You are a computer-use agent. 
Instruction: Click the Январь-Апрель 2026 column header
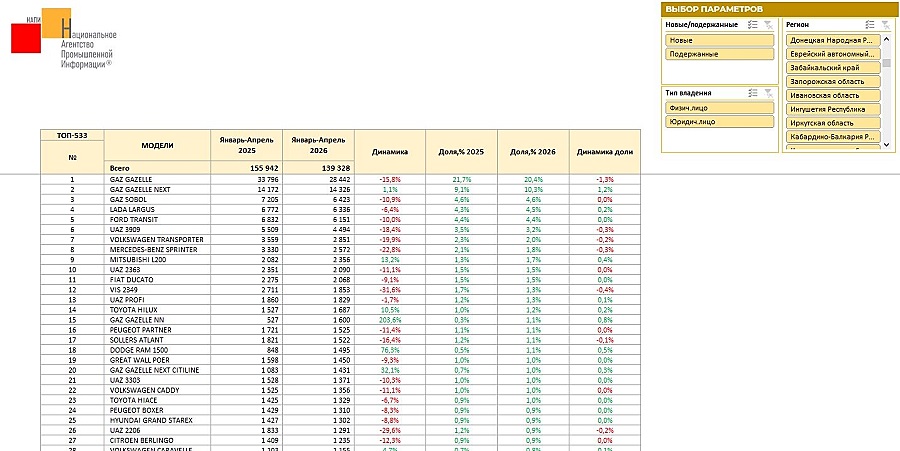[319, 145]
